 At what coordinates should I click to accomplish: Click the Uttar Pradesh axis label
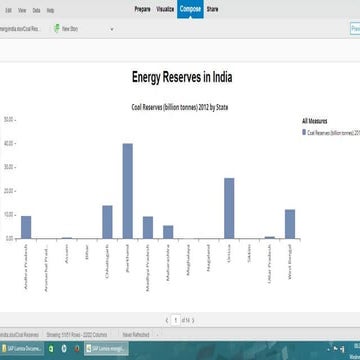(269, 263)
